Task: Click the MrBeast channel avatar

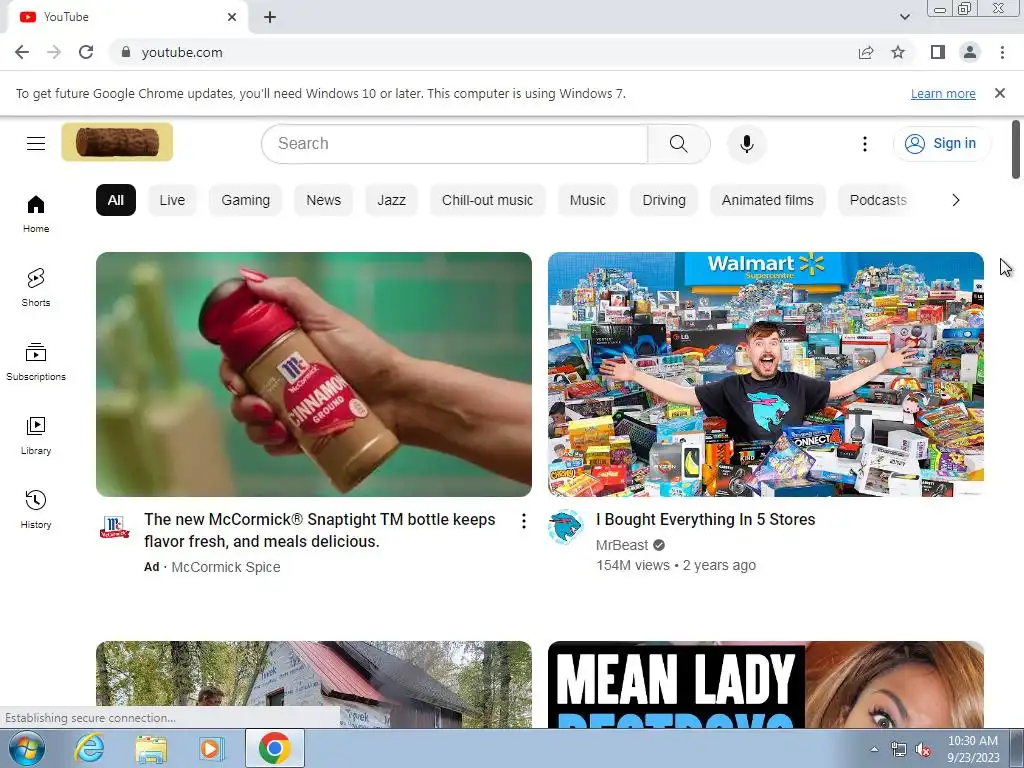Action: pyautogui.click(x=566, y=527)
